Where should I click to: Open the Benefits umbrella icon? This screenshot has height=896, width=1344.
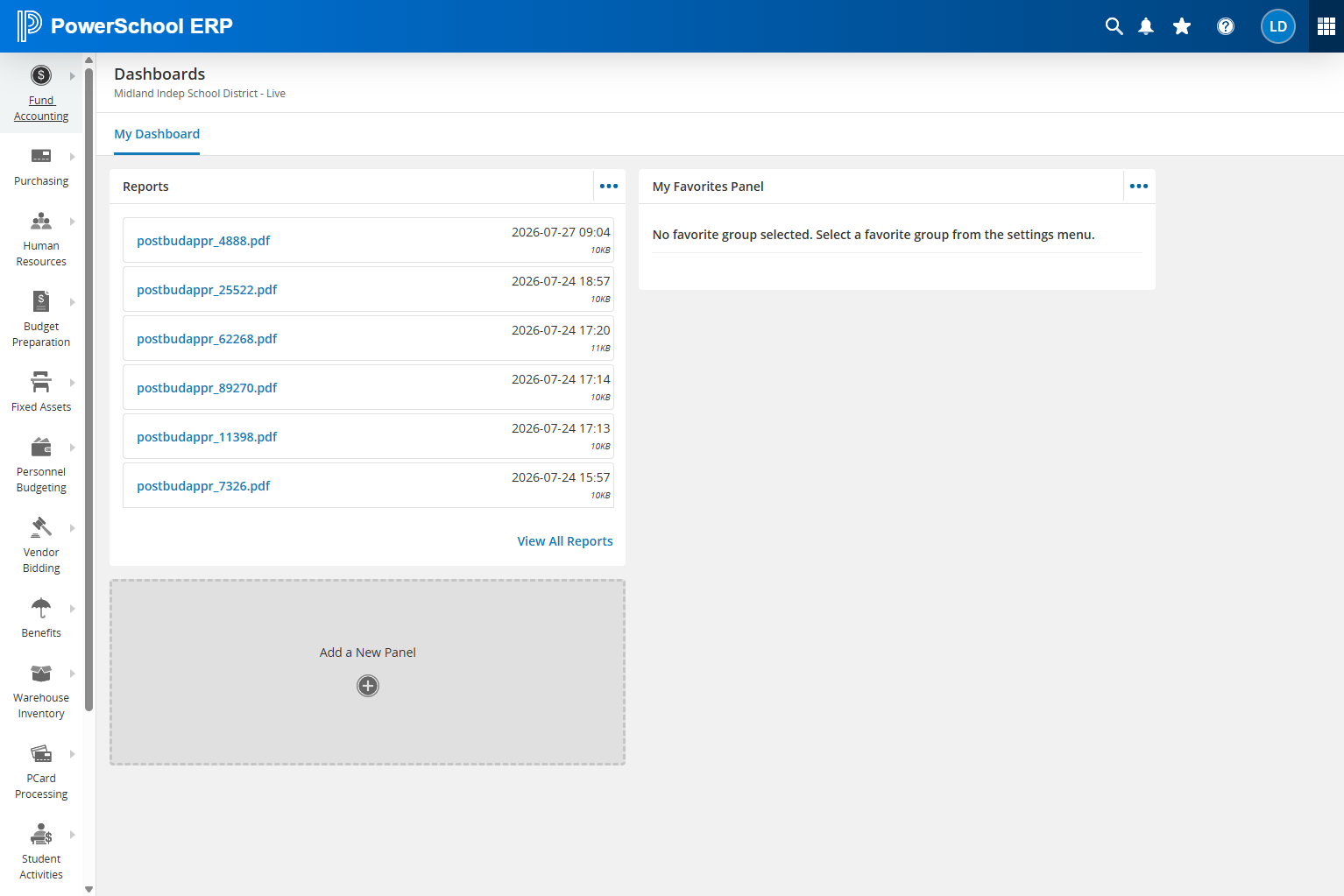41,608
